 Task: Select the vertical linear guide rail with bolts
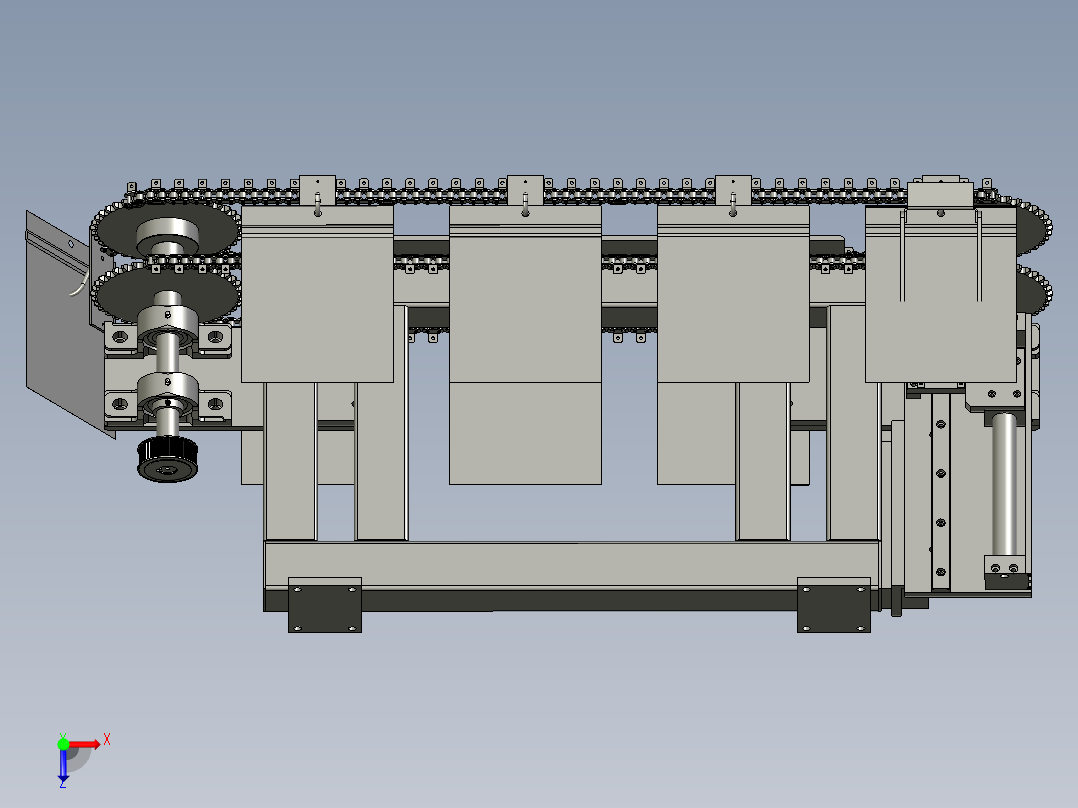pyautogui.click(x=940, y=490)
